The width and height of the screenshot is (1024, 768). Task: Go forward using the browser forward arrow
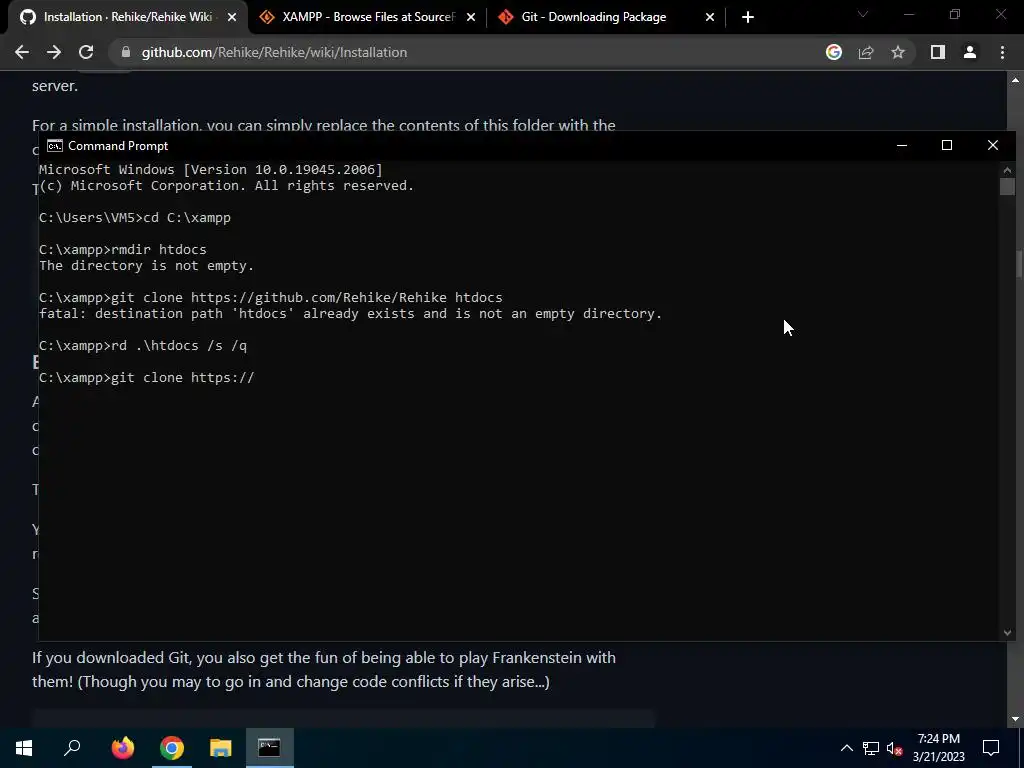(x=54, y=52)
